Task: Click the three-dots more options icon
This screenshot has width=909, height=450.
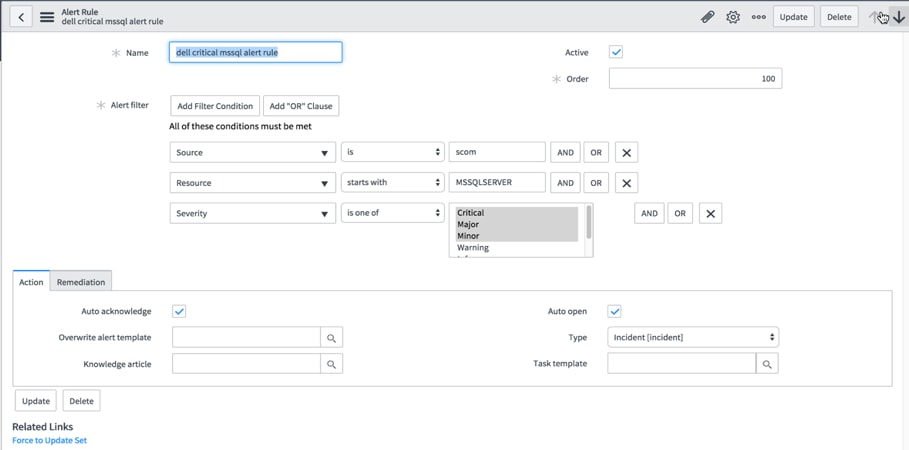Action: pos(759,17)
